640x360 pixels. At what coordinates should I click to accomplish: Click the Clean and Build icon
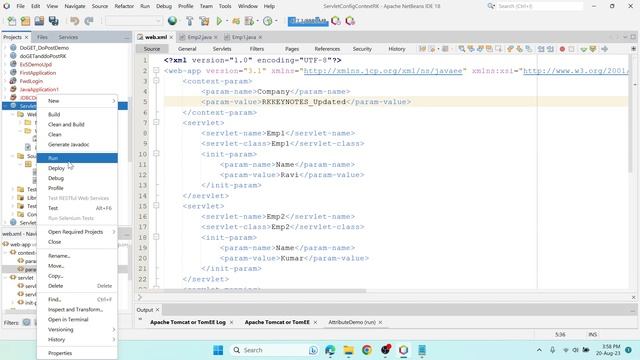(x=204, y=21)
